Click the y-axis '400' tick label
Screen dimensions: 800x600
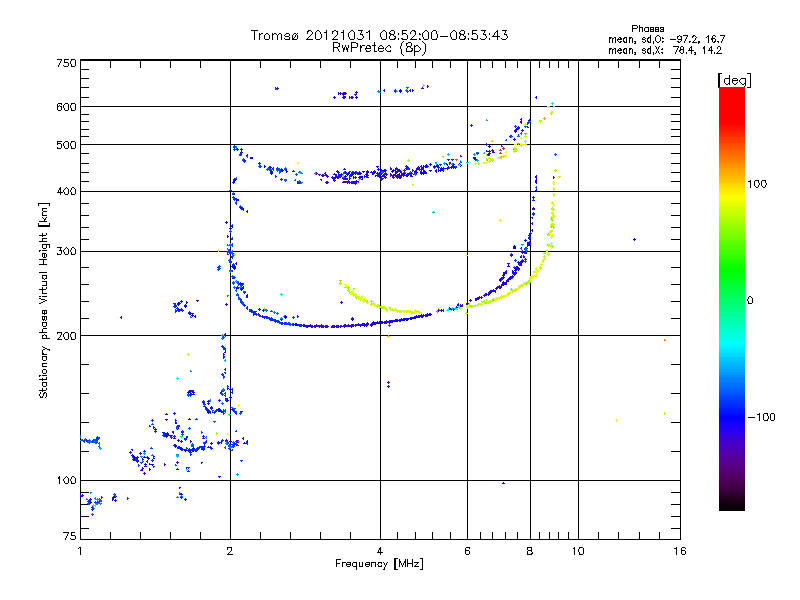pyautogui.click(x=67, y=191)
